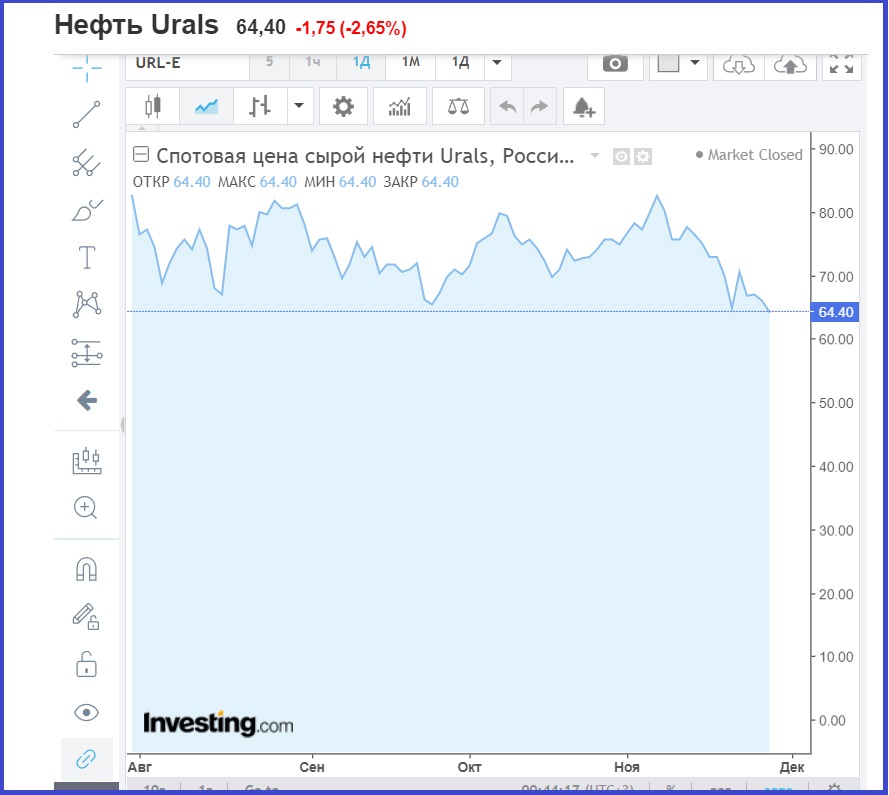Click the Investing.com logo link

click(x=218, y=724)
